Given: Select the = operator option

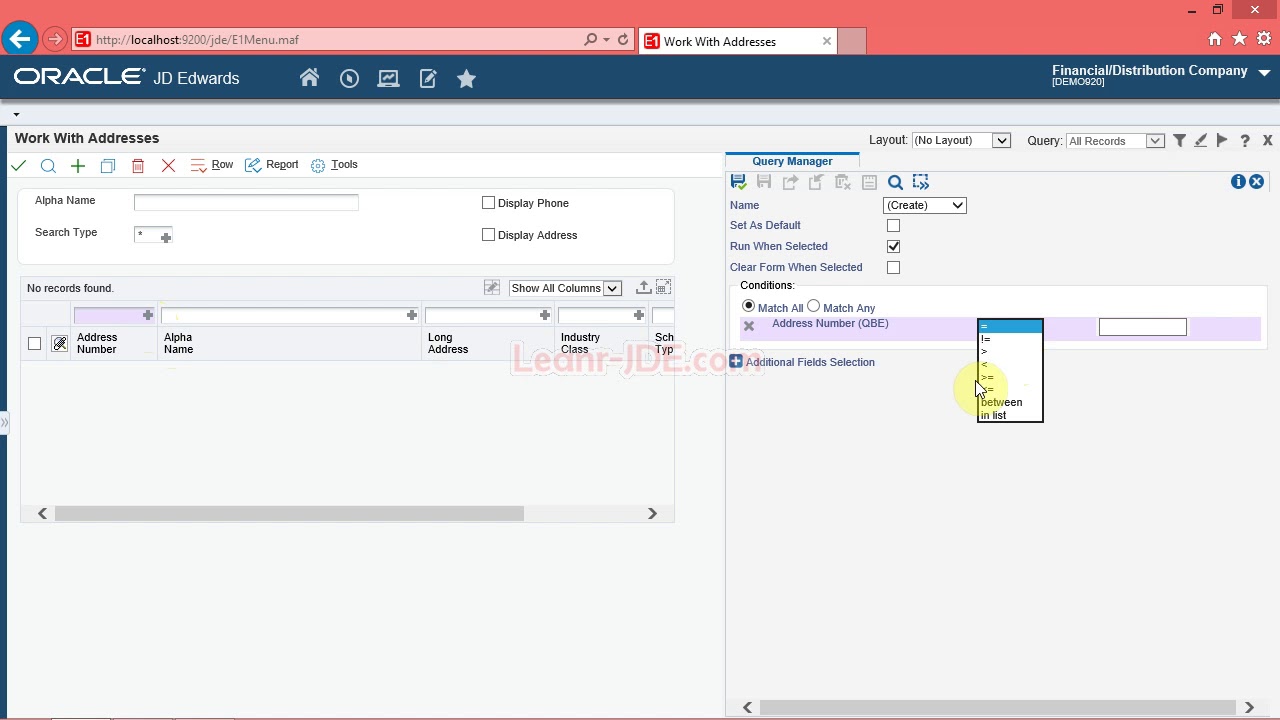Looking at the screenshot, I should pos(1010,326).
